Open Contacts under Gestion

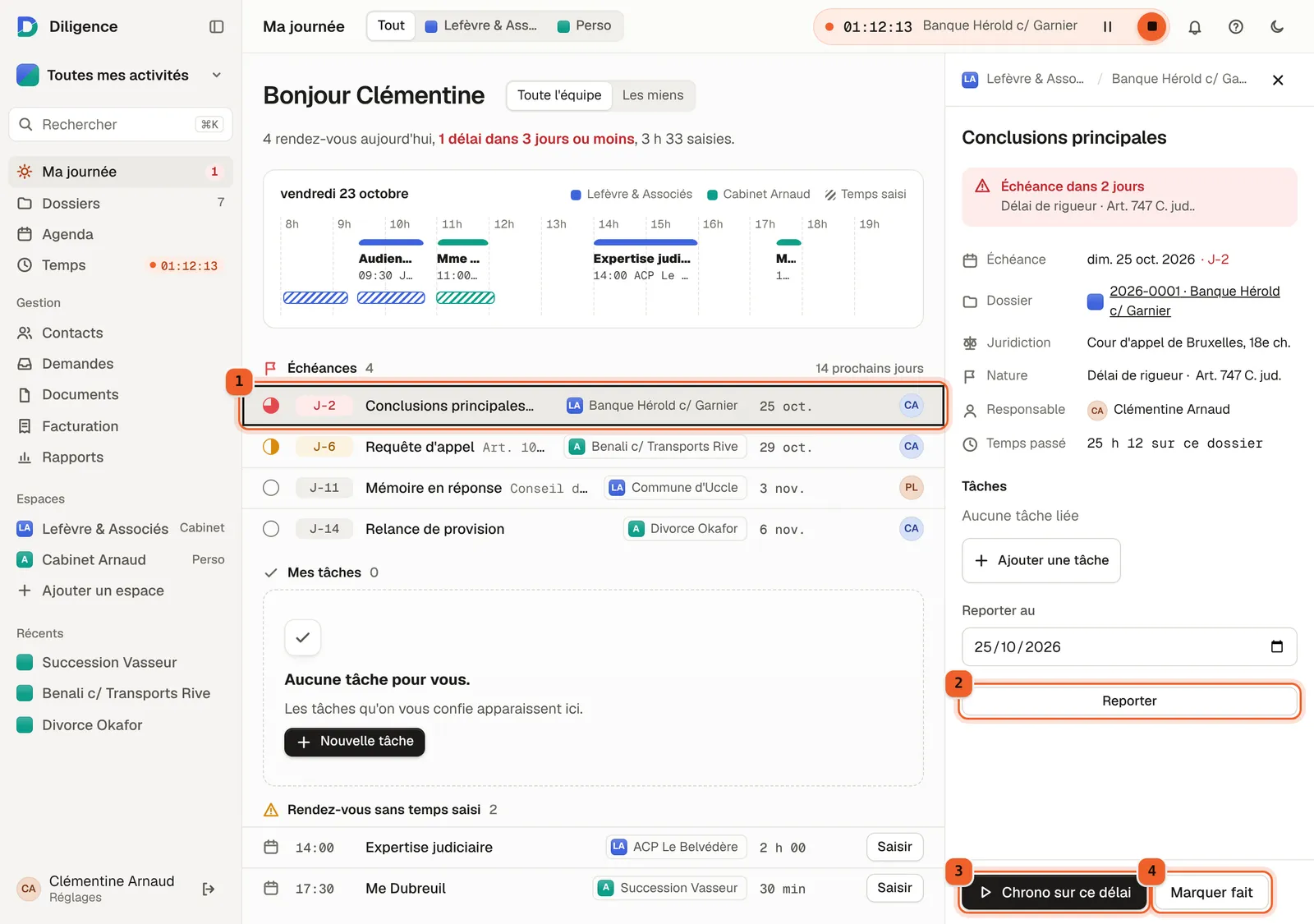pyautogui.click(x=121, y=333)
